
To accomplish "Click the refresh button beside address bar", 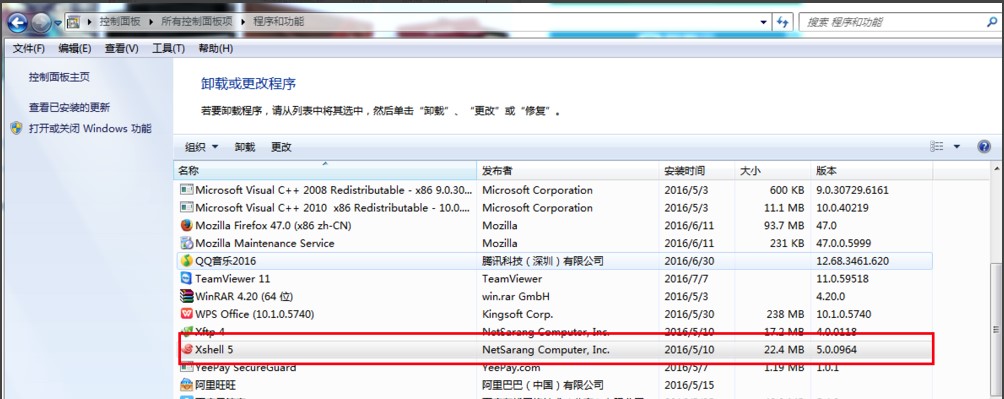I will click(x=782, y=22).
